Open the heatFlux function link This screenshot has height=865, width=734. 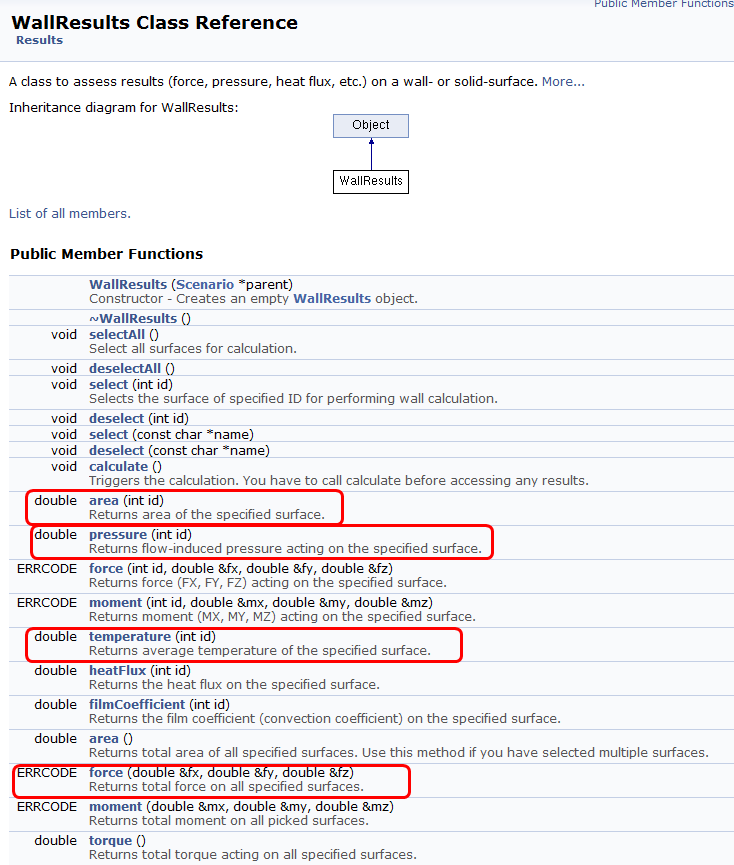(117, 671)
